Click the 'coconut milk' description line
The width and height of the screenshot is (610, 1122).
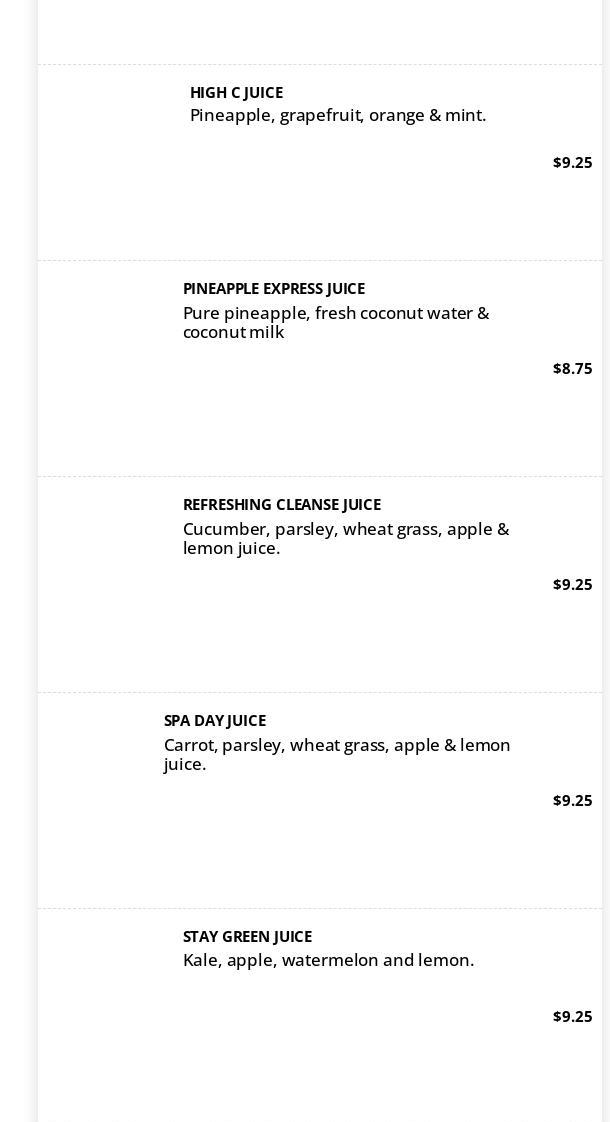[233, 332]
